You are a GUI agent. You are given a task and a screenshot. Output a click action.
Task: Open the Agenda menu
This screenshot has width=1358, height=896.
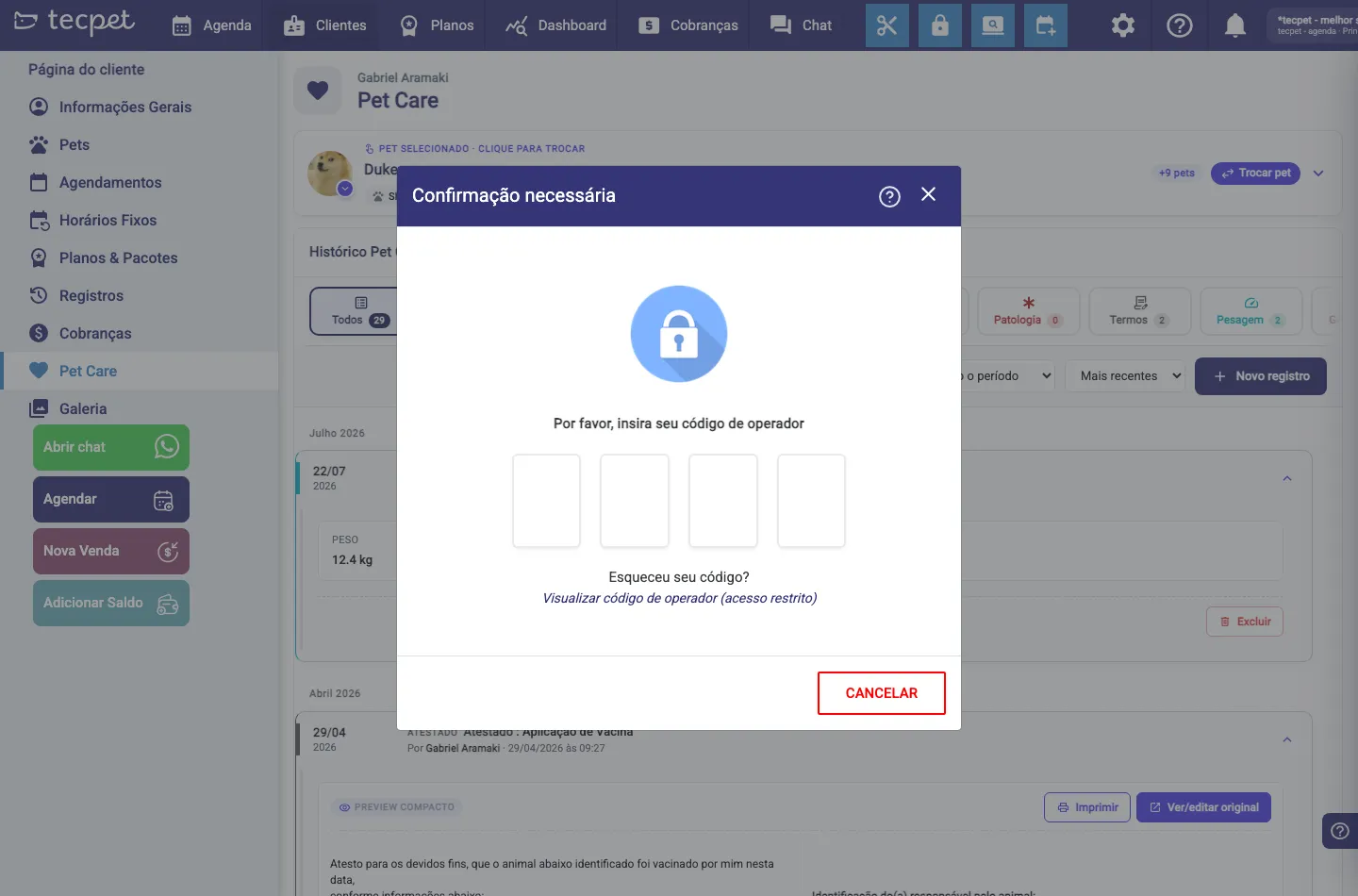coord(212,25)
